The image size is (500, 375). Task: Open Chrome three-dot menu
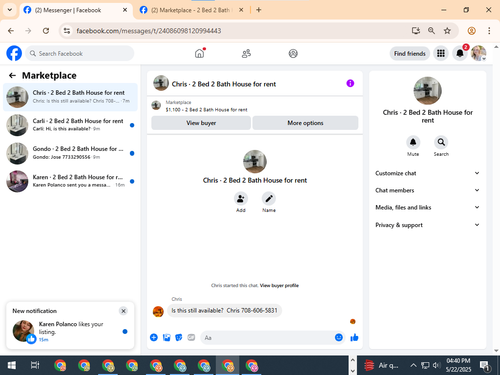[489, 31]
